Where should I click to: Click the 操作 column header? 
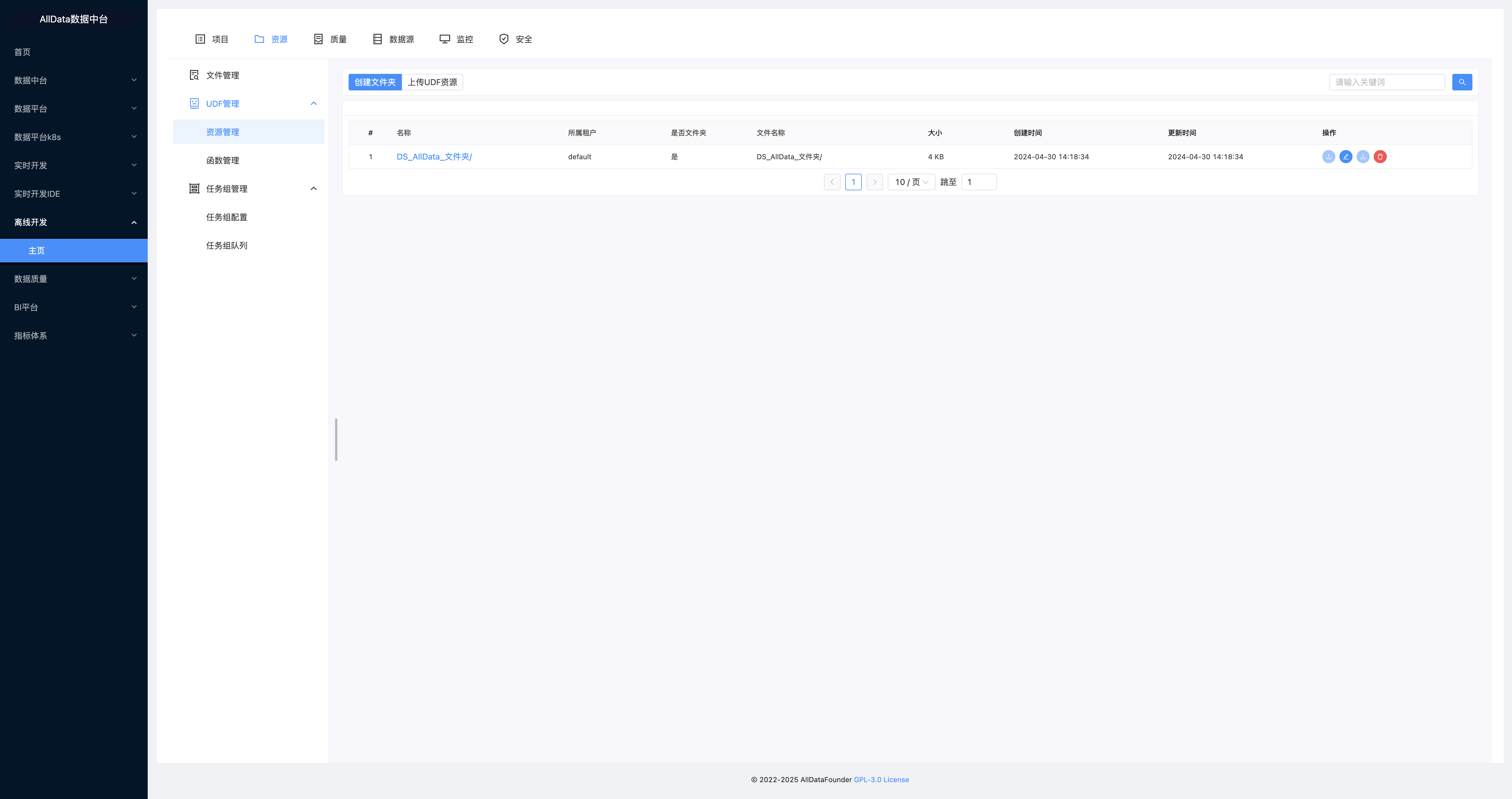[x=1329, y=133]
